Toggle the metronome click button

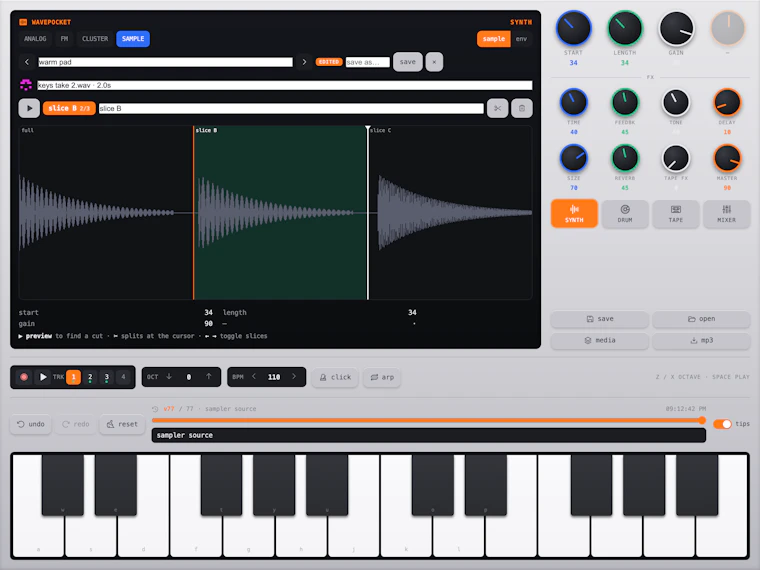click(335, 377)
